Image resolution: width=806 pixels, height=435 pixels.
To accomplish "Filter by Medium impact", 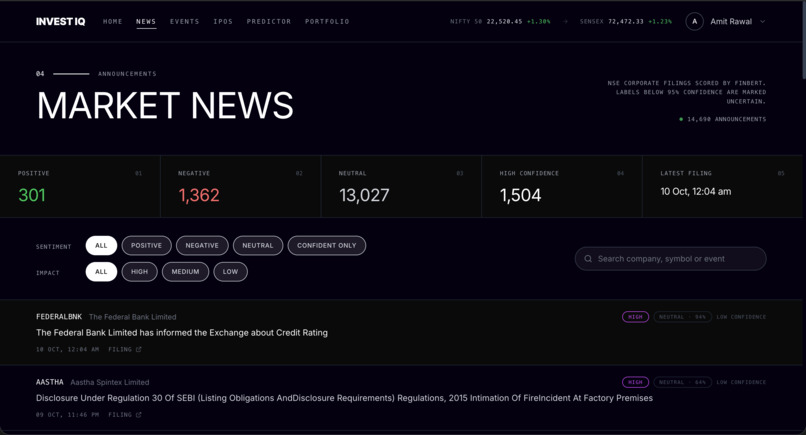I will point(186,271).
